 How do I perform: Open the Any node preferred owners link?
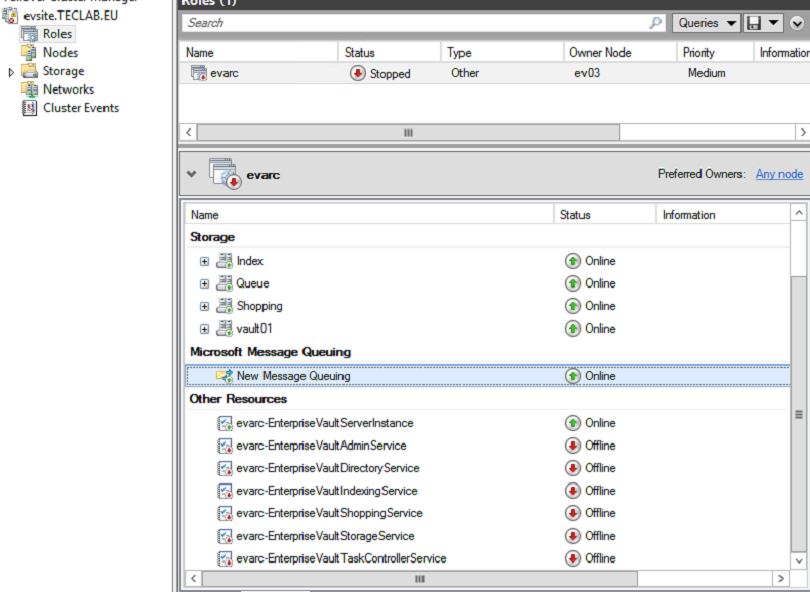(779, 174)
